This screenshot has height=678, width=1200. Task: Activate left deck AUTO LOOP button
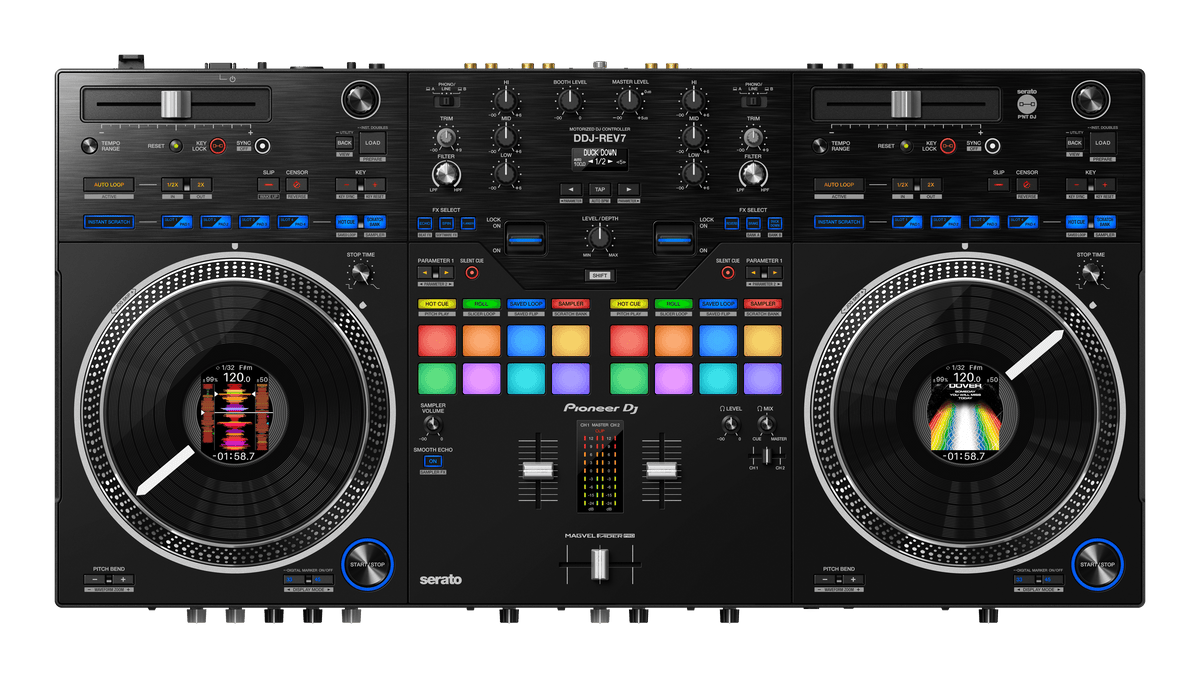(x=109, y=185)
